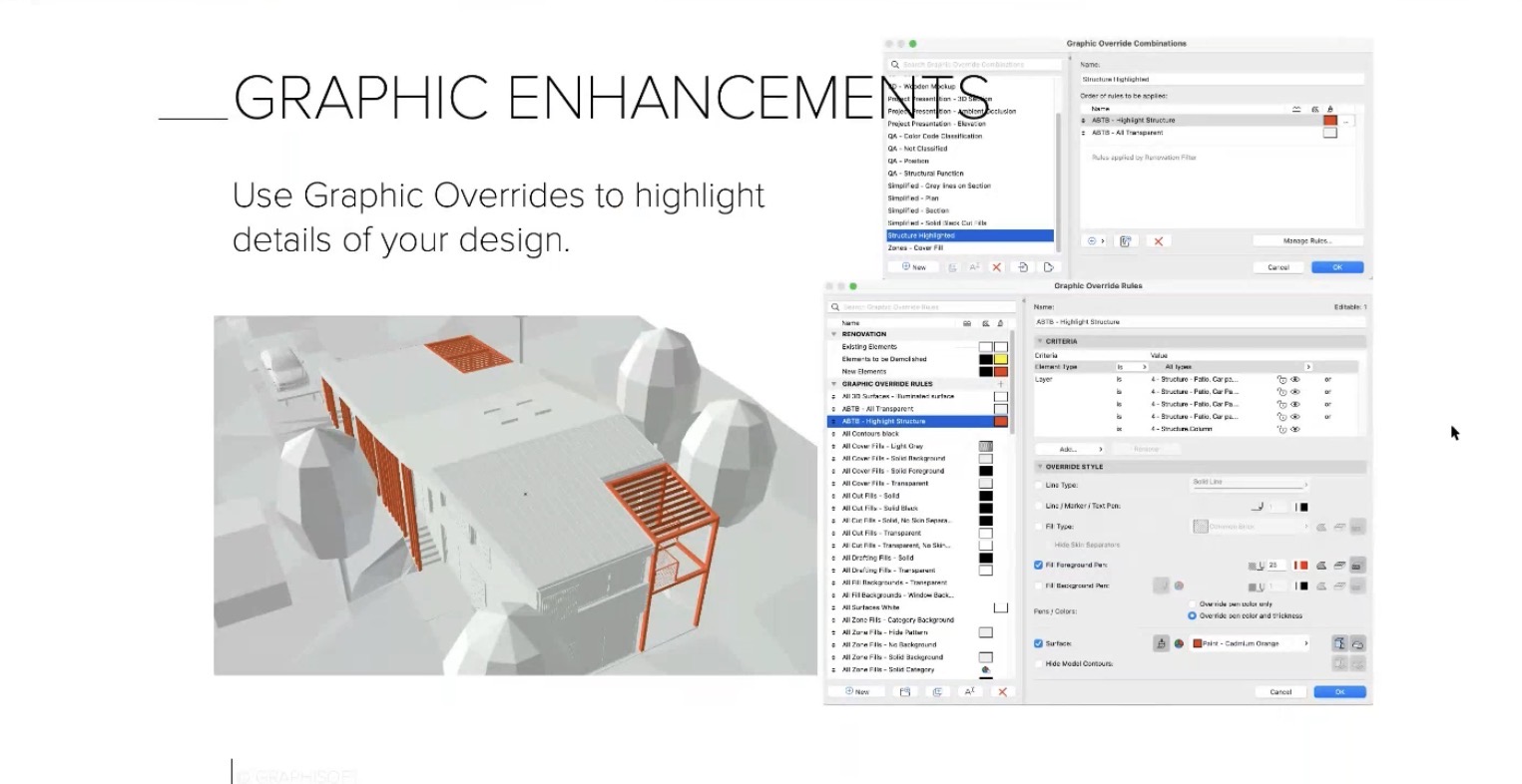
Task: Click OK in the Graphic Override Combinations dialog
Action: [x=1337, y=267]
